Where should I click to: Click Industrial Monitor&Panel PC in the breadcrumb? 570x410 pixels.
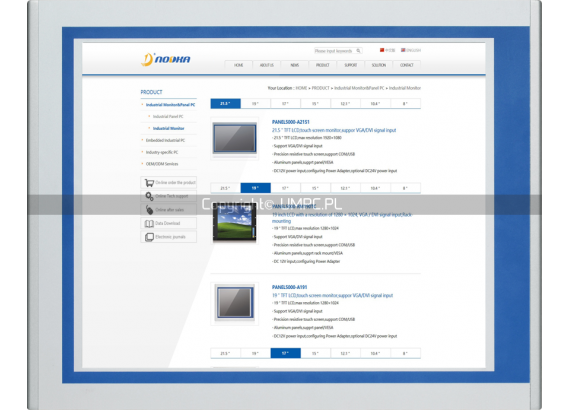(359, 88)
